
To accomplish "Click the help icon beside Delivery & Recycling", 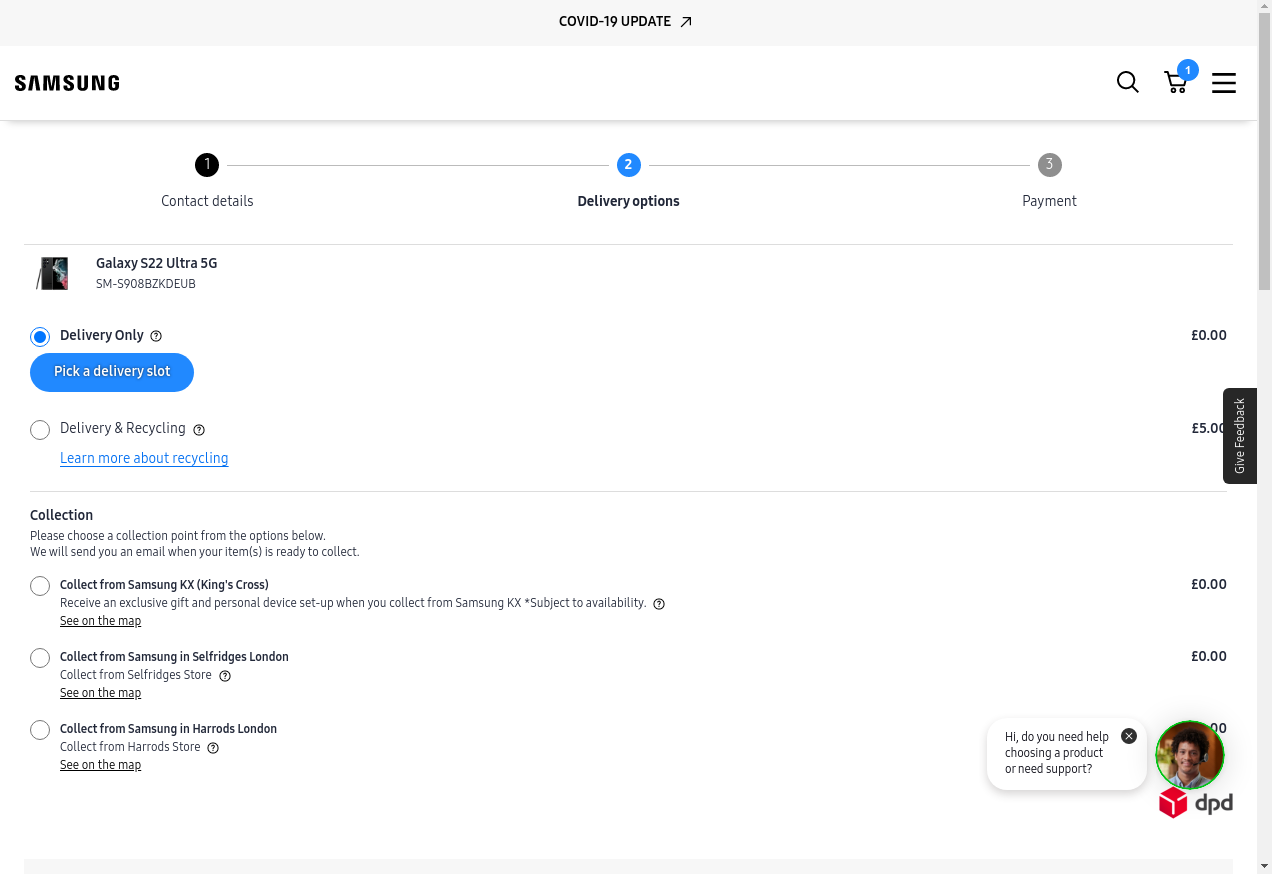I will click(199, 430).
